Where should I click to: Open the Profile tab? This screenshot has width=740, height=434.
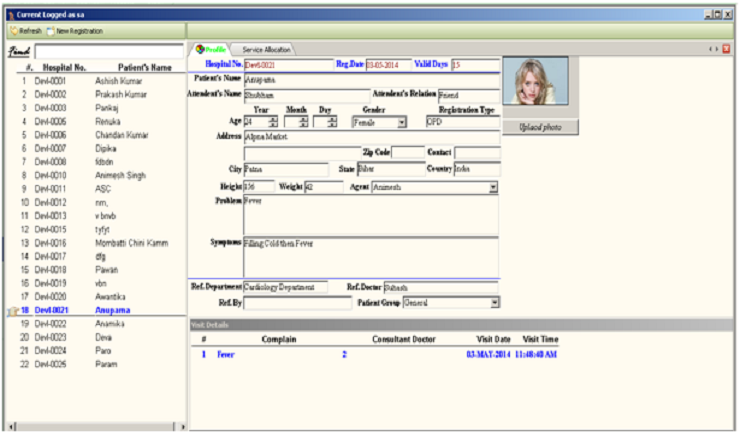pyautogui.click(x=213, y=49)
